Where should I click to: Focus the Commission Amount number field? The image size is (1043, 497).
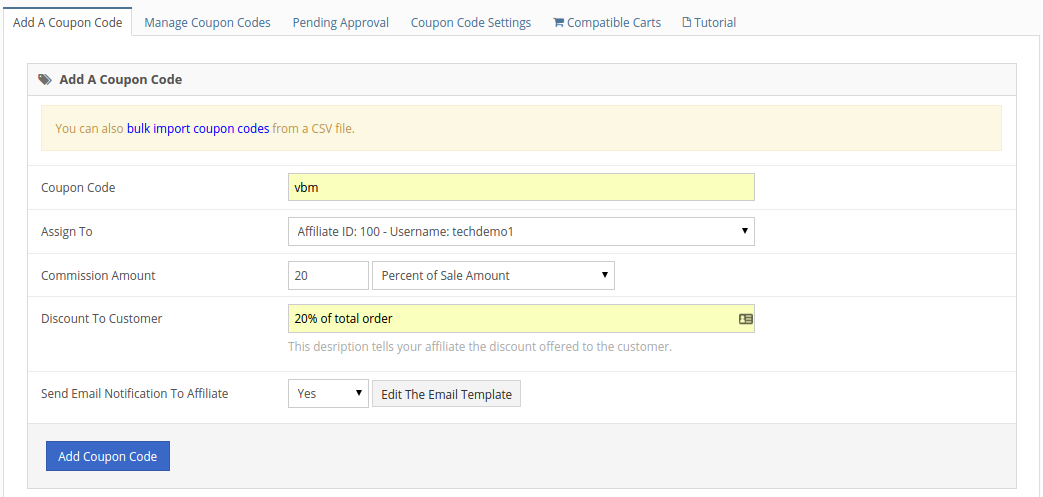click(328, 276)
